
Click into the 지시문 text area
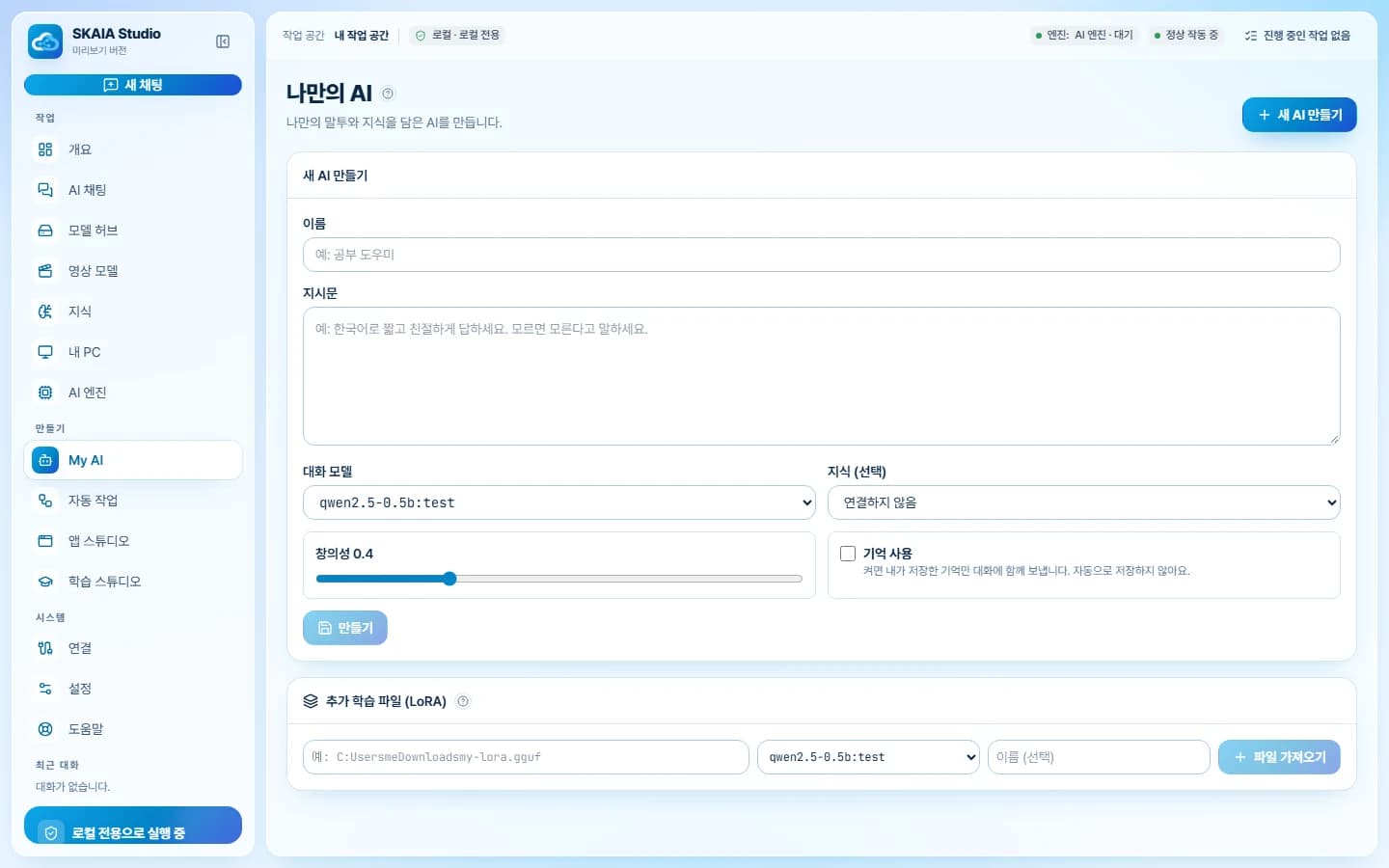pos(822,376)
